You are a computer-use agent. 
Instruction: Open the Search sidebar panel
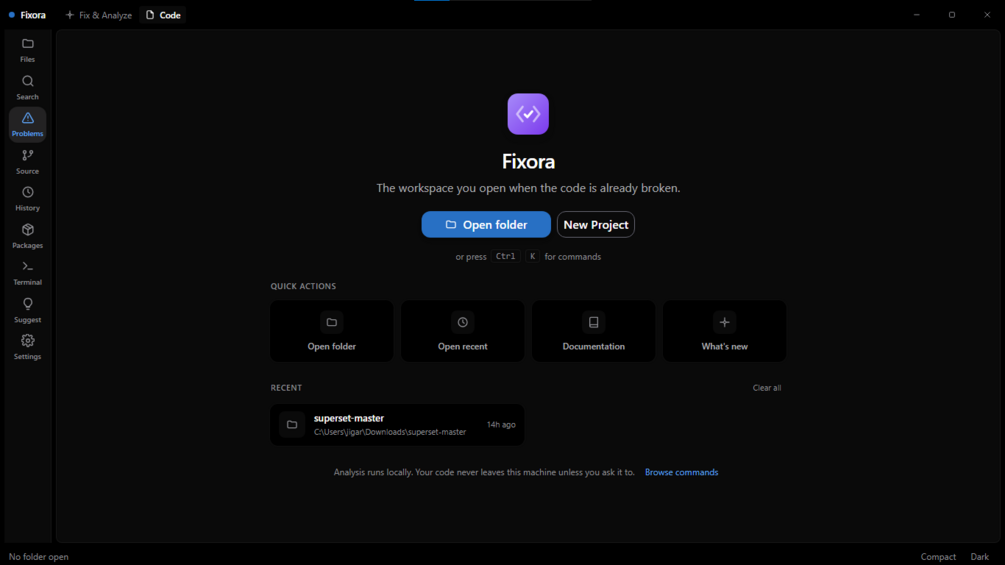point(28,87)
